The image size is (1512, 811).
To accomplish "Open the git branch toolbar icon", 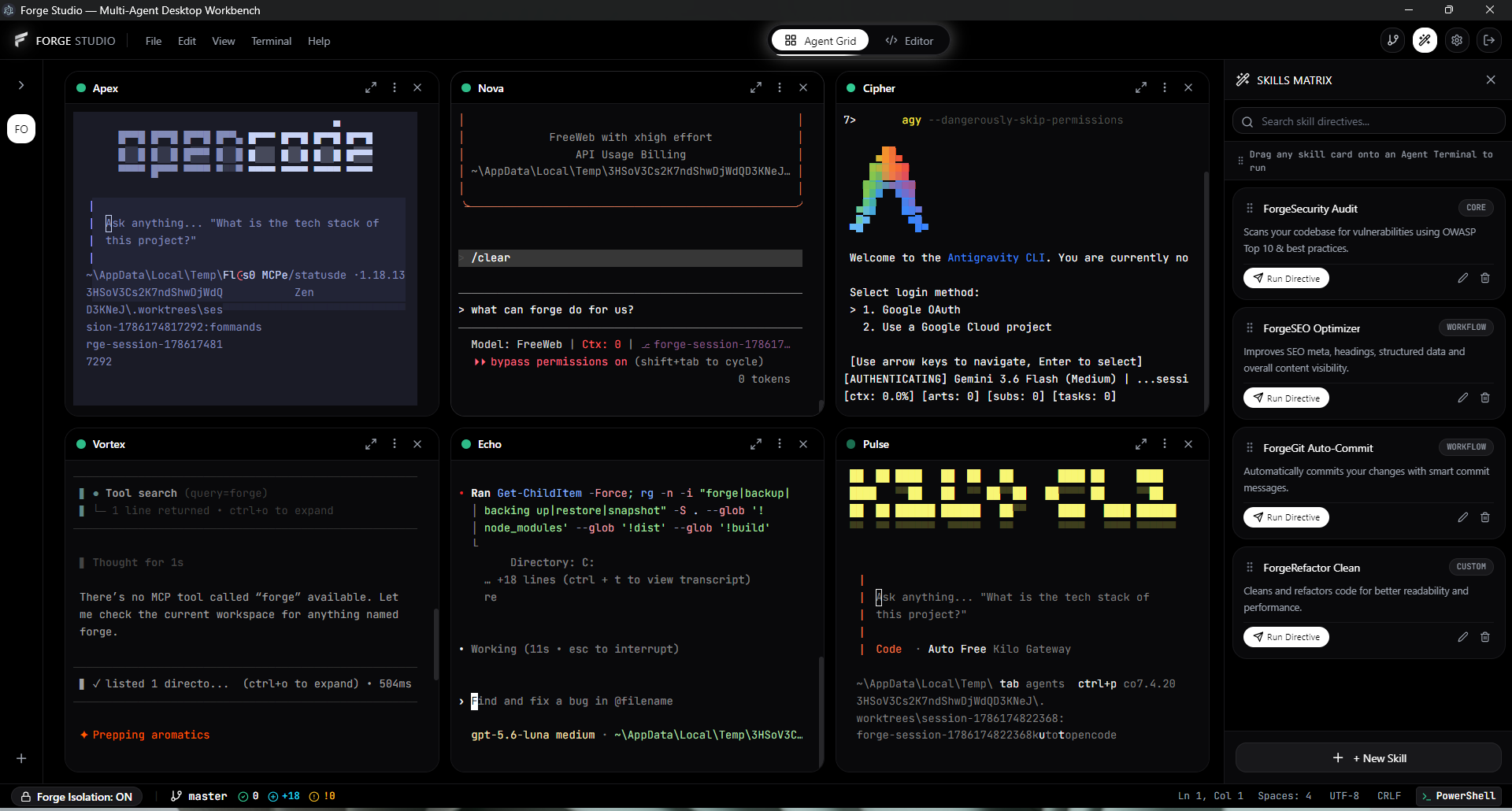I will (x=1393, y=40).
